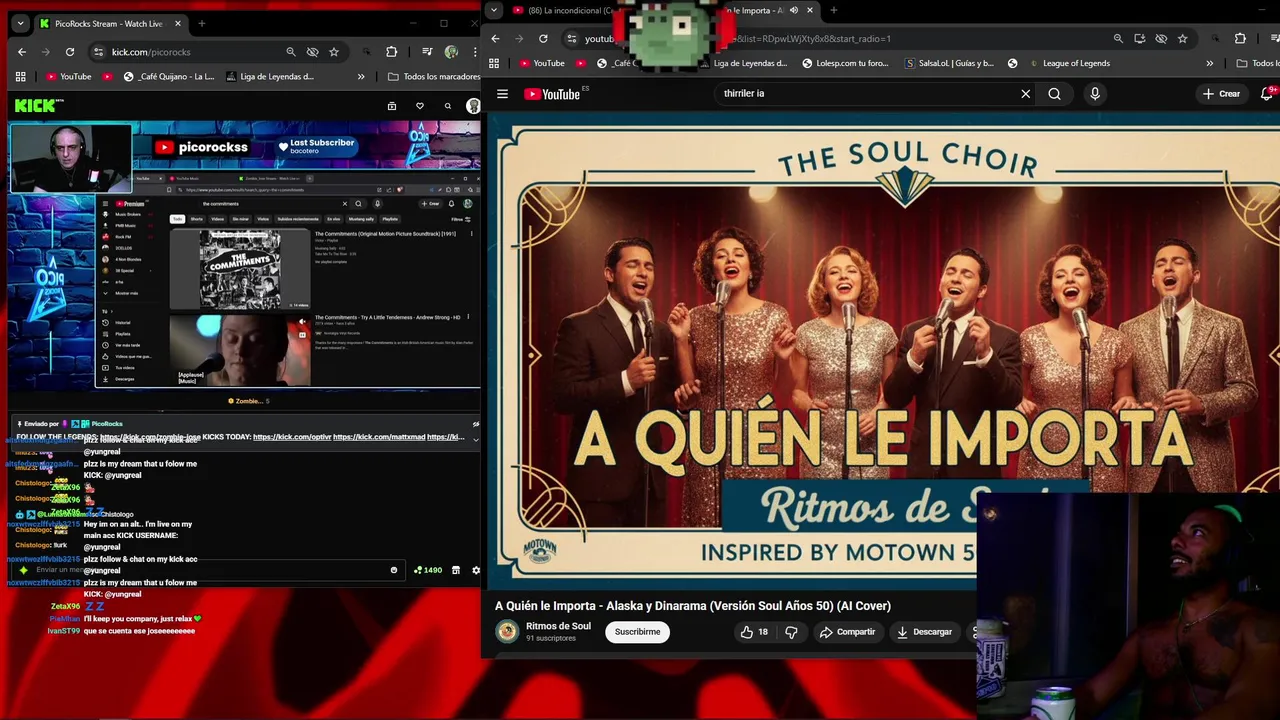Viewport: 1280px width, 720px height.
Task: Open site info icon beside kick.com URL
Action: [x=98, y=52]
